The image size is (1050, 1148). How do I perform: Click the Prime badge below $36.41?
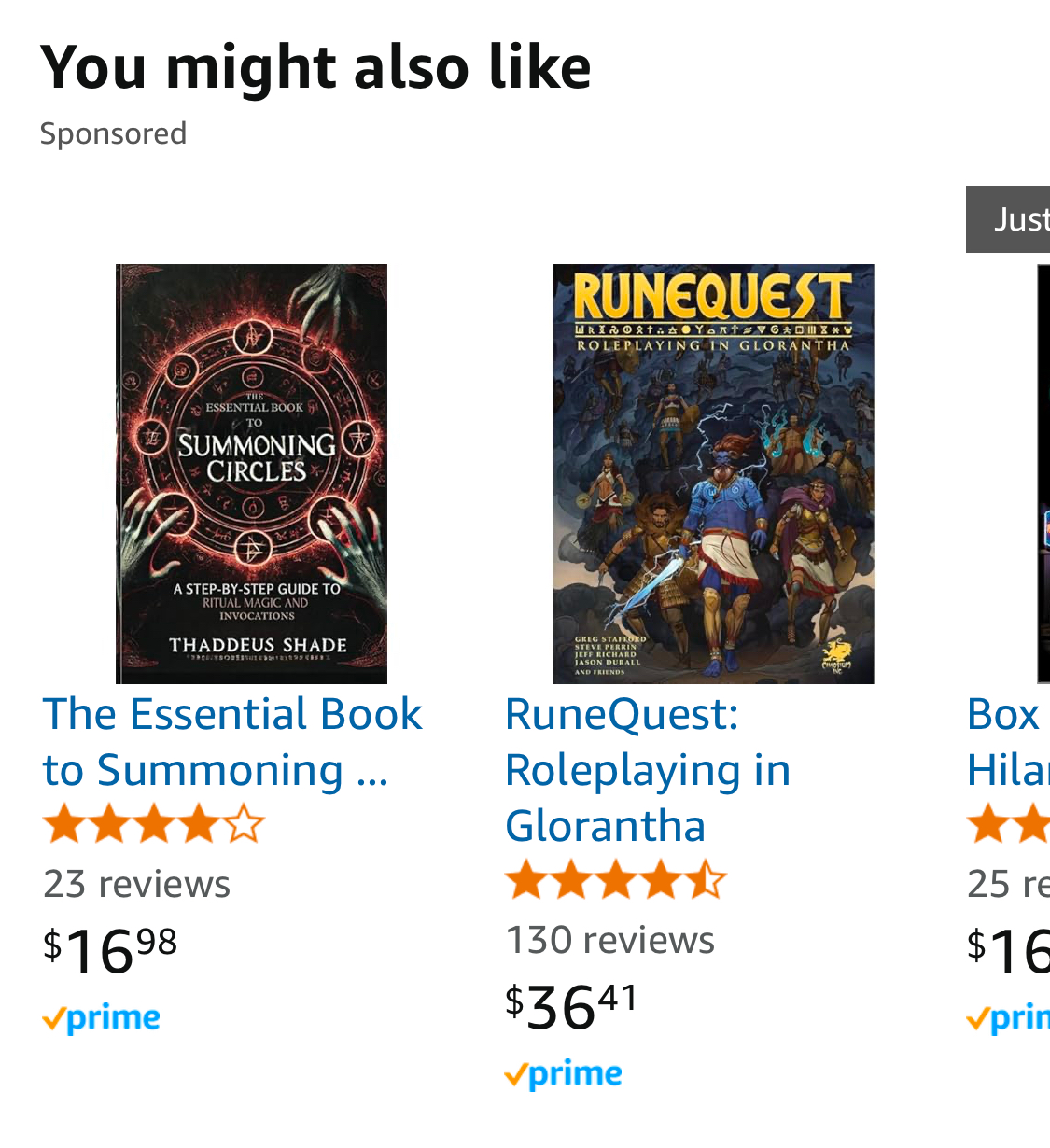pos(563,1075)
